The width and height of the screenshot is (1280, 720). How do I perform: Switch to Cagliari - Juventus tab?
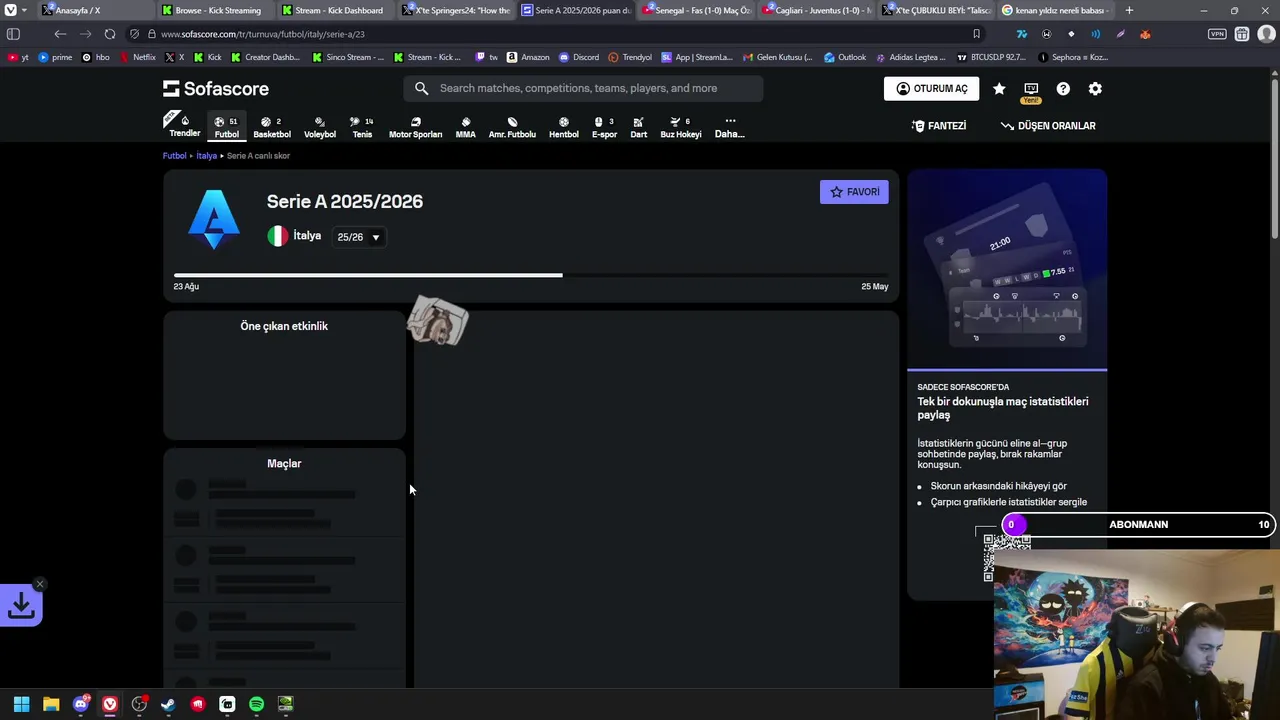tap(817, 10)
